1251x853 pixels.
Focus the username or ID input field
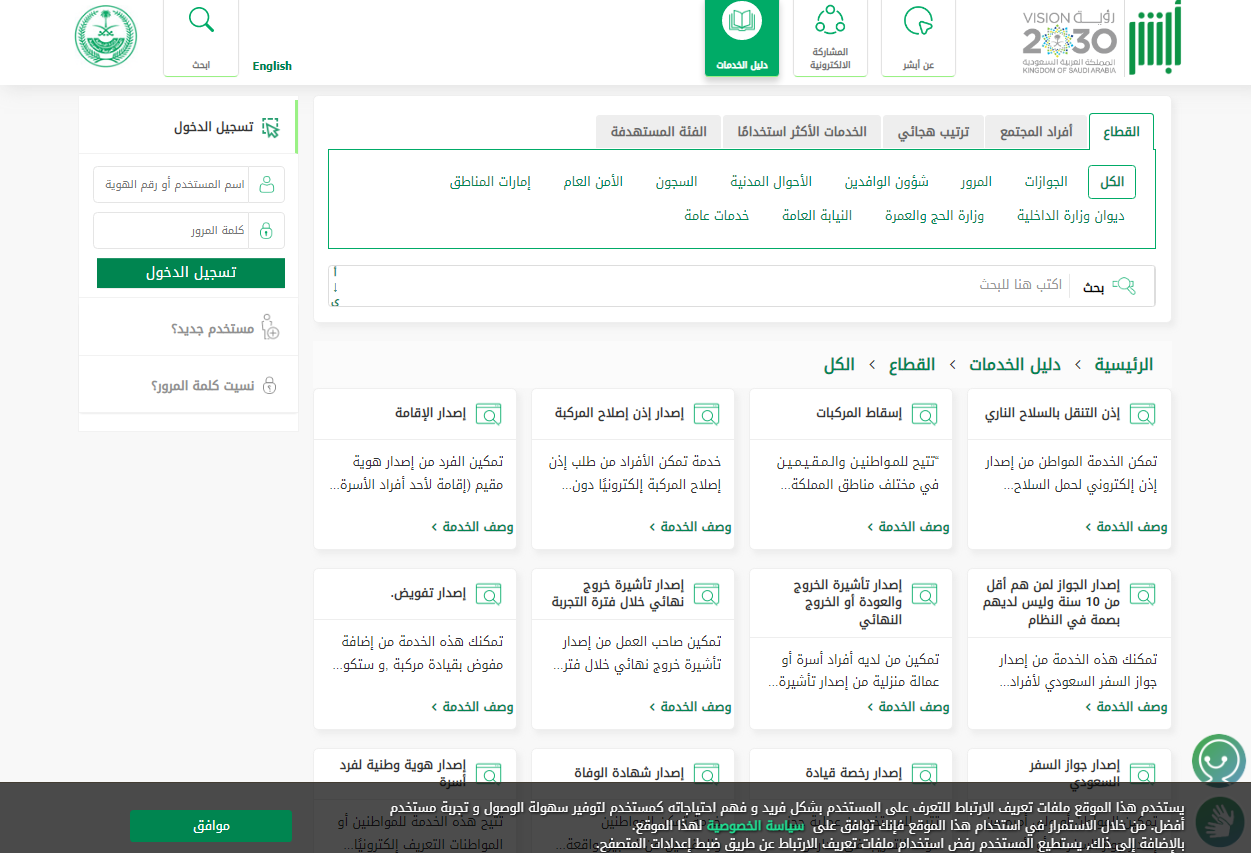click(x=171, y=185)
